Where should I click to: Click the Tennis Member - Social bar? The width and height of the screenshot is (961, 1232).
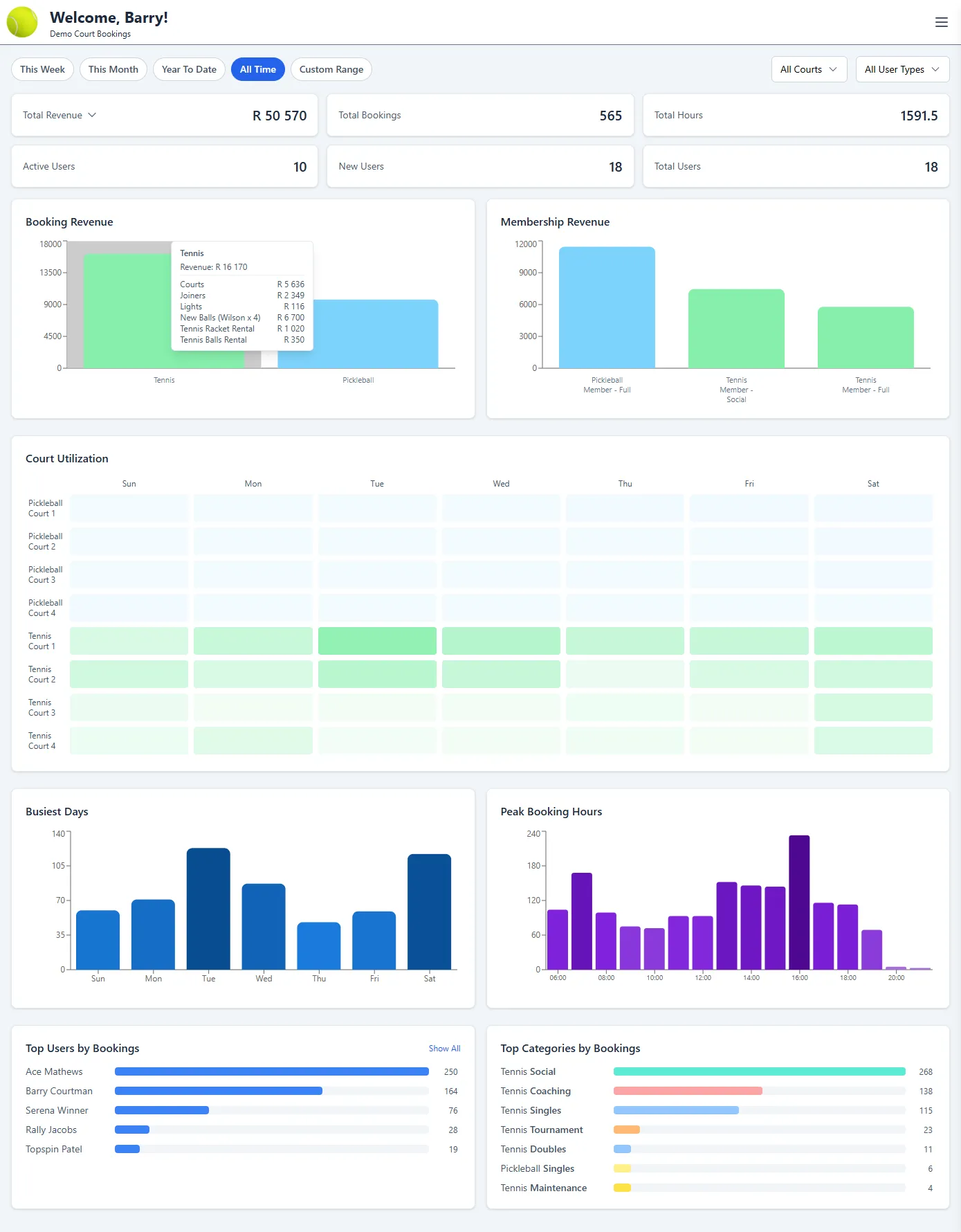(736, 329)
